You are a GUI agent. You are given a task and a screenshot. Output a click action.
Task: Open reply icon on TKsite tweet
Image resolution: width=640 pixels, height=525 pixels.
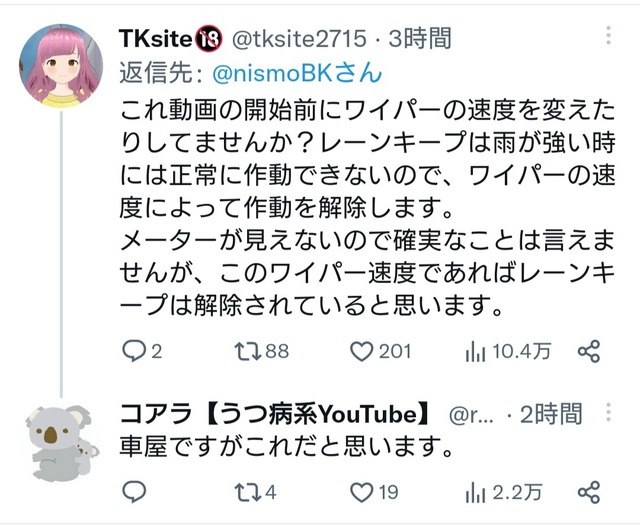point(134,351)
